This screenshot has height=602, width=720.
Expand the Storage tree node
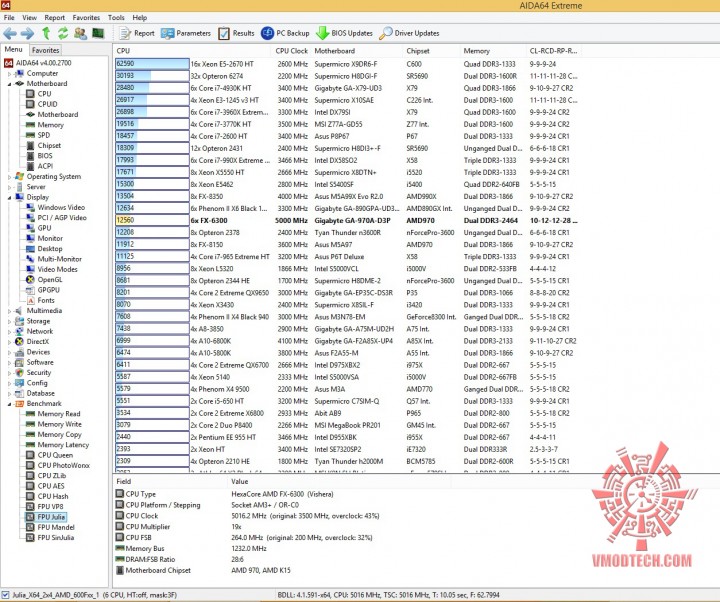coord(9,321)
